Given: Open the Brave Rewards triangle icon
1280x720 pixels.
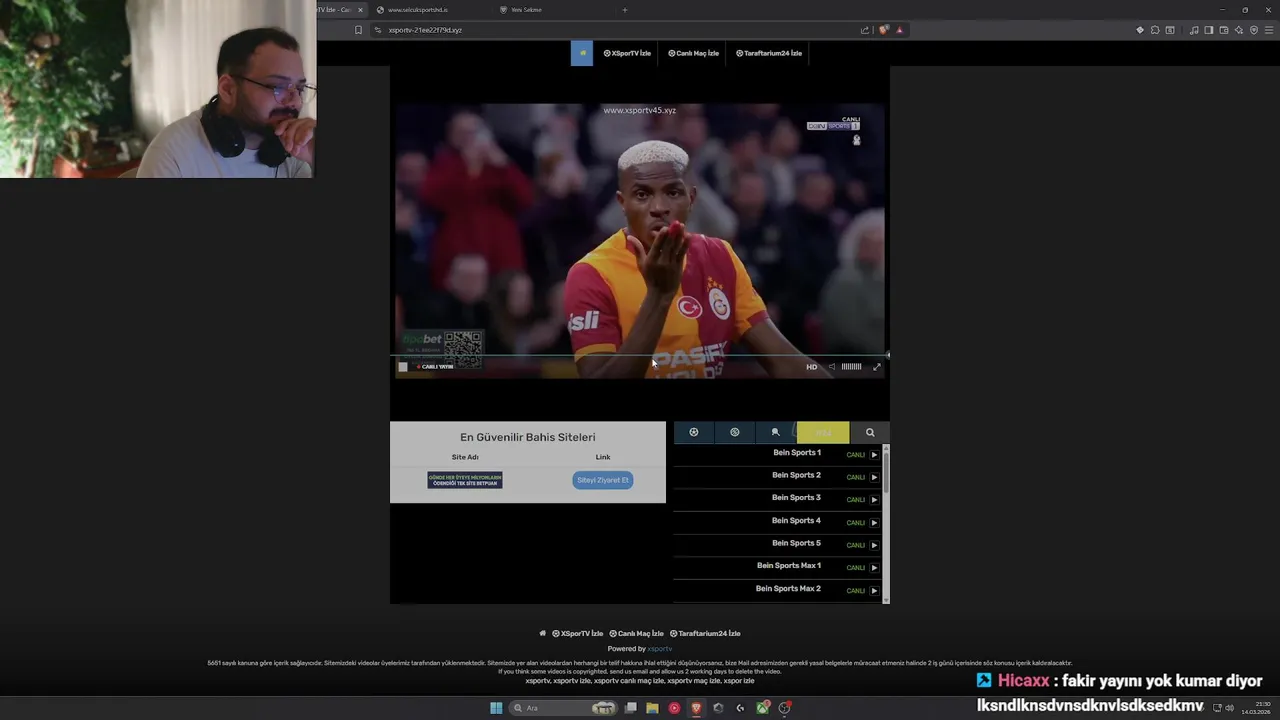Looking at the screenshot, I should point(899,30).
